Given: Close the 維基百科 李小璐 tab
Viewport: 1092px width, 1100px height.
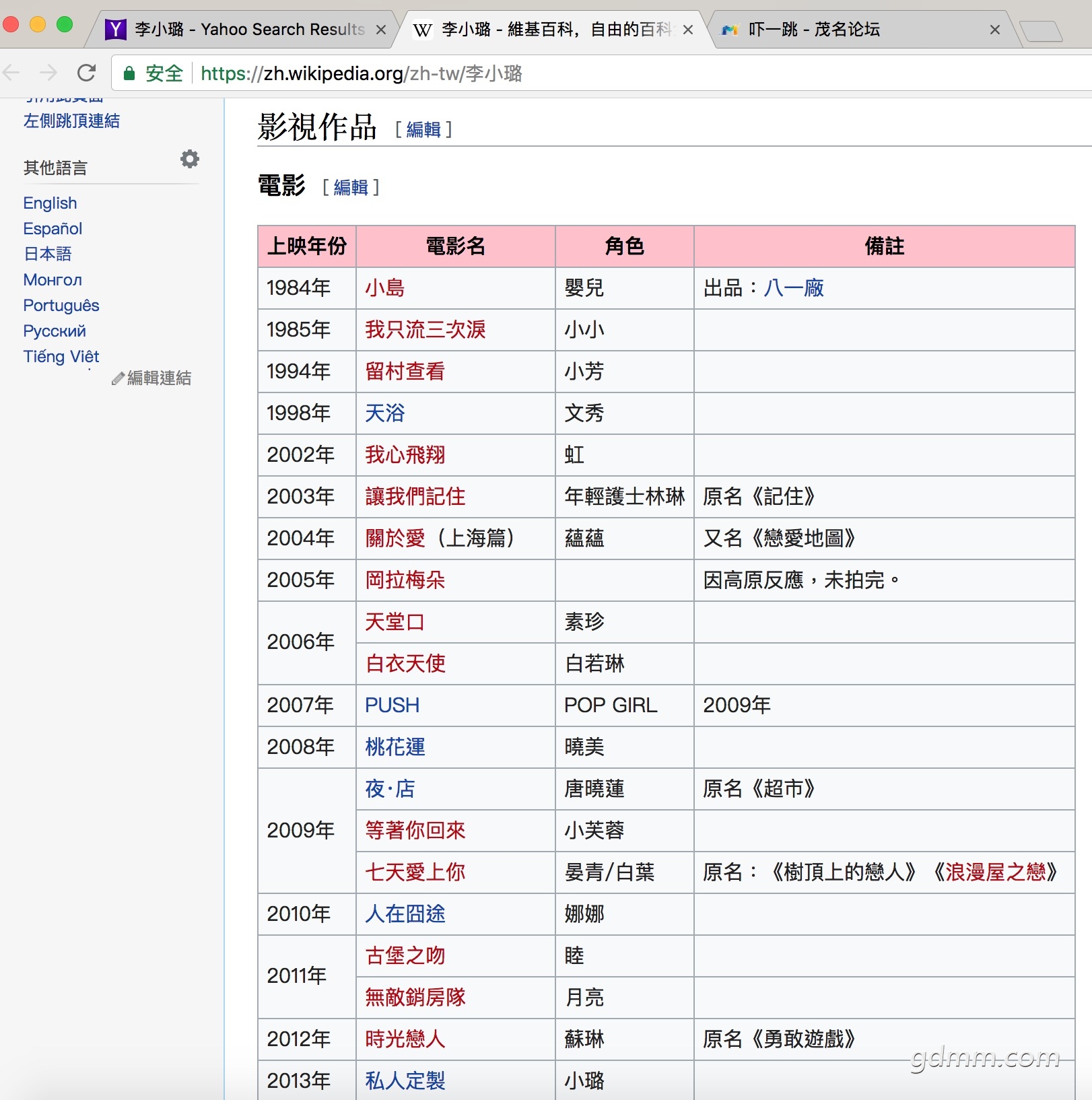Looking at the screenshot, I should [x=688, y=30].
